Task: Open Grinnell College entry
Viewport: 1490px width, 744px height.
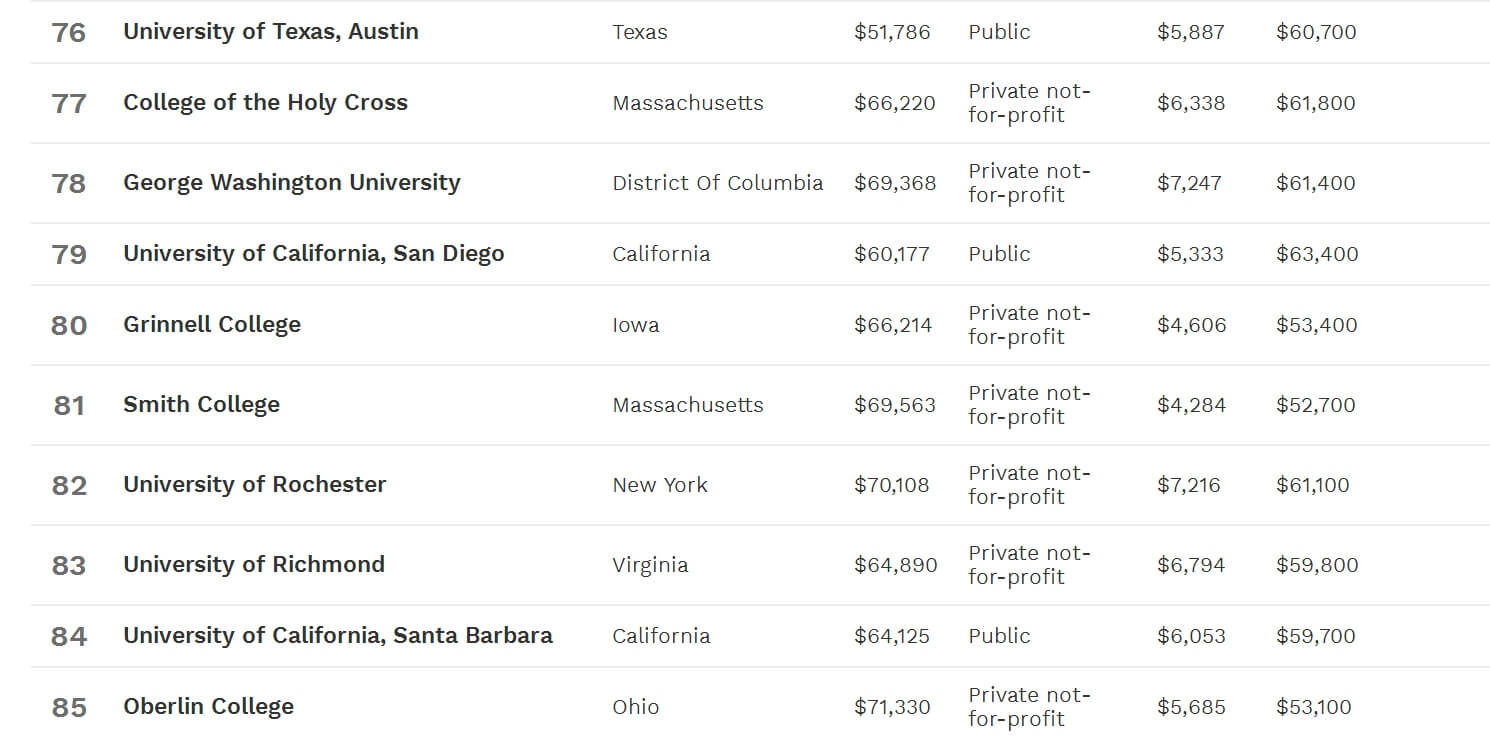Action: coord(212,325)
